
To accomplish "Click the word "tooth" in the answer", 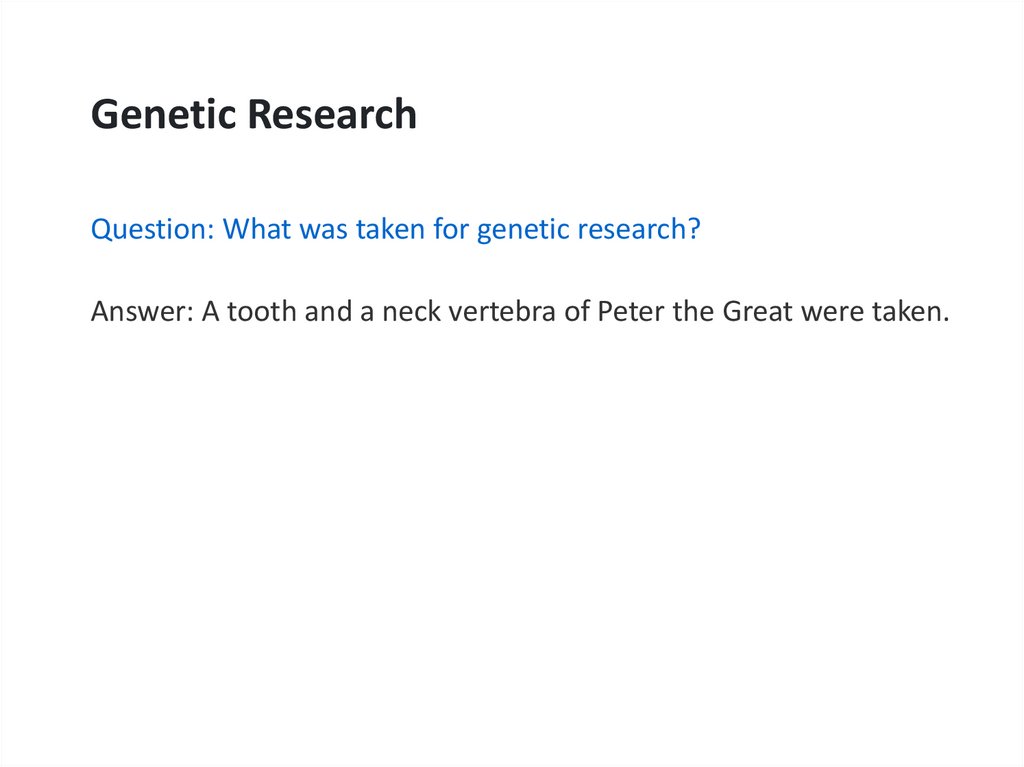I will tap(258, 312).
